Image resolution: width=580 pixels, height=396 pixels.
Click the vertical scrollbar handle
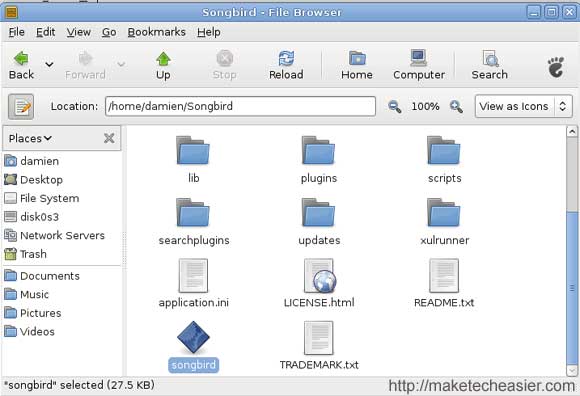[x=572, y=288]
